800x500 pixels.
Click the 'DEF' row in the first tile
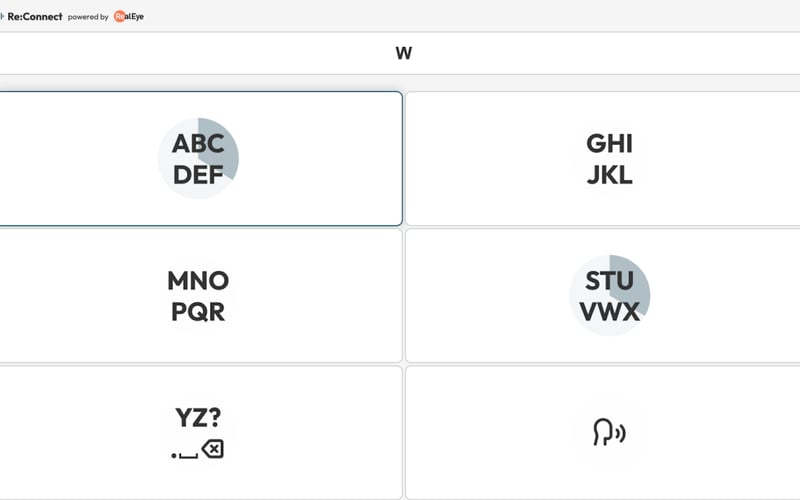coord(198,175)
